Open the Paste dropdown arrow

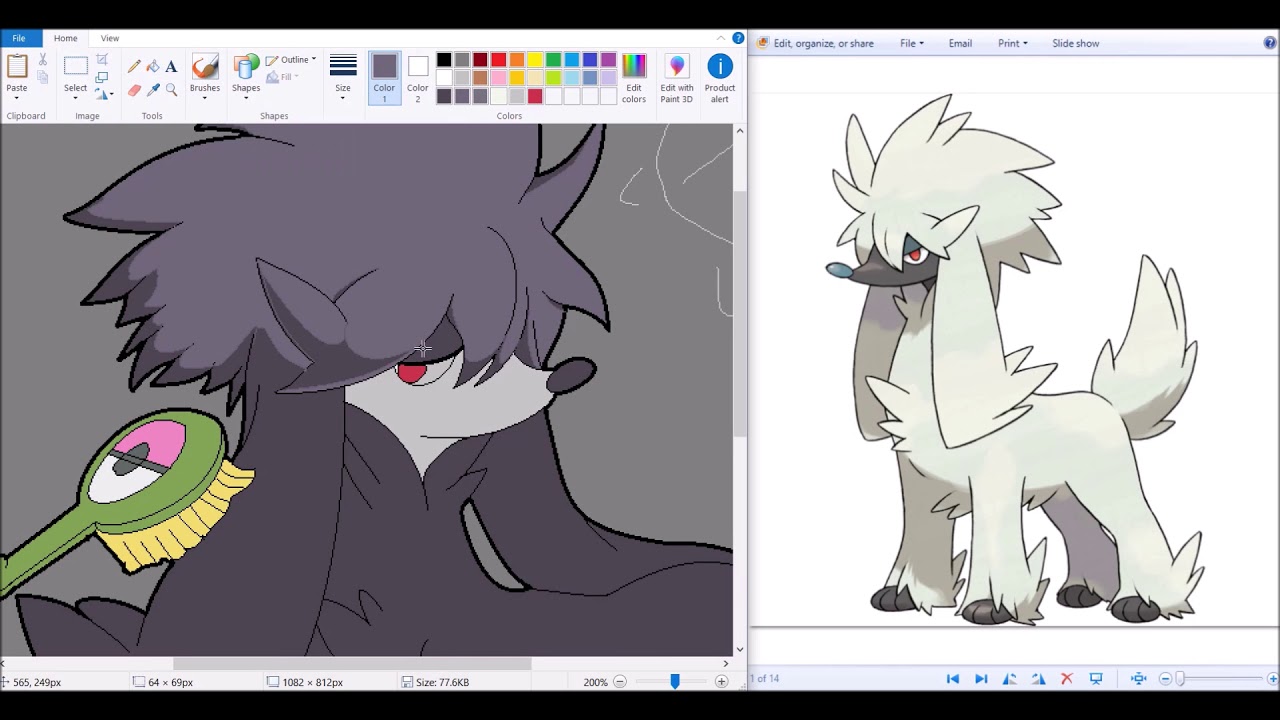tap(17, 98)
